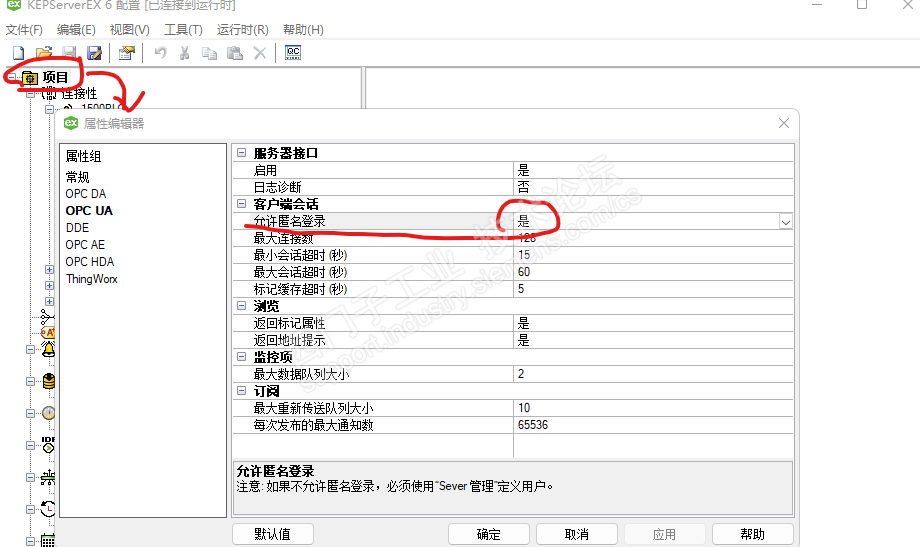
Task: Open the 允许匿名登录 value dropdown arrow
Action: [x=786, y=222]
